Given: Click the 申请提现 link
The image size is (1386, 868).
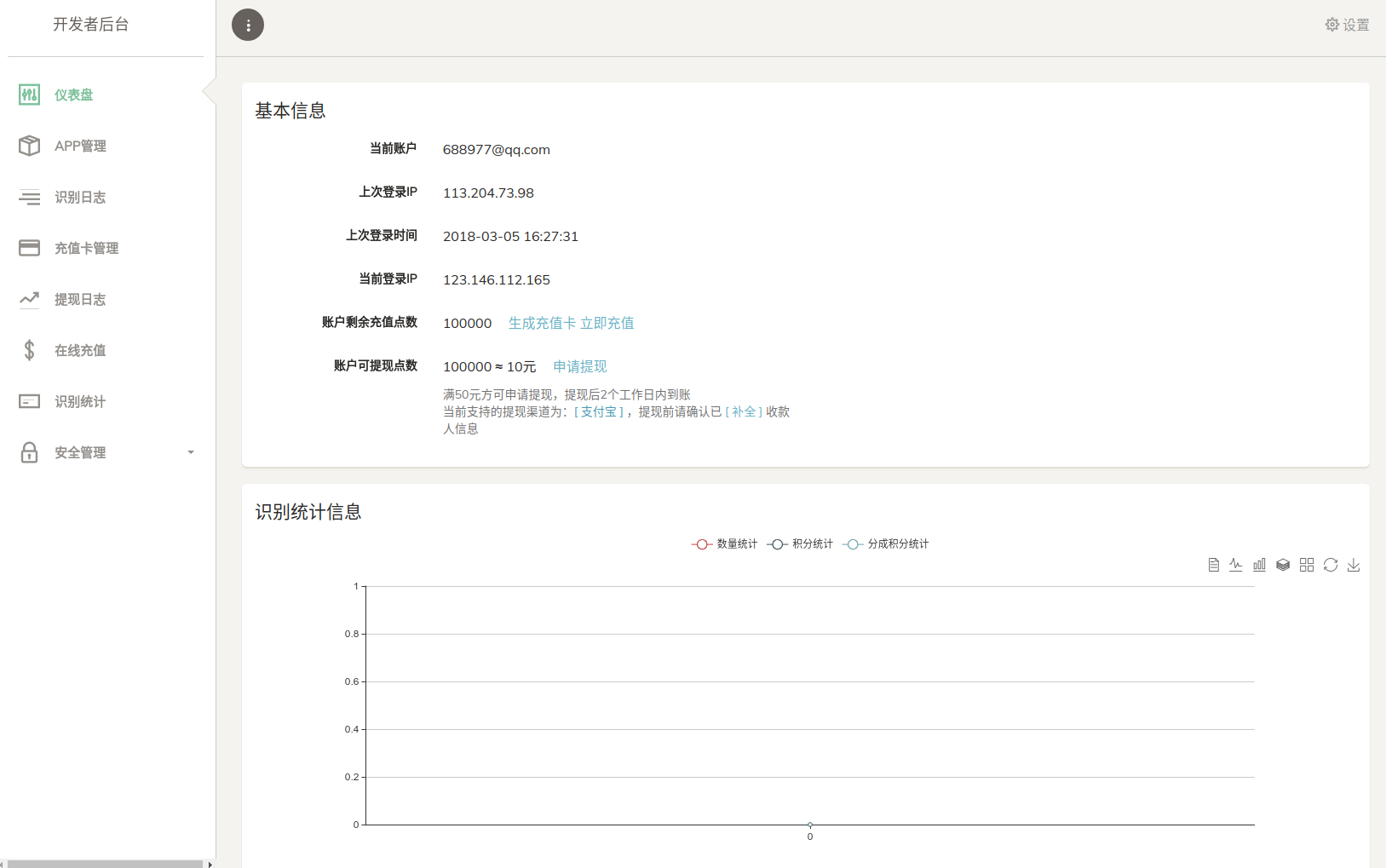Looking at the screenshot, I should click(580, 366).
